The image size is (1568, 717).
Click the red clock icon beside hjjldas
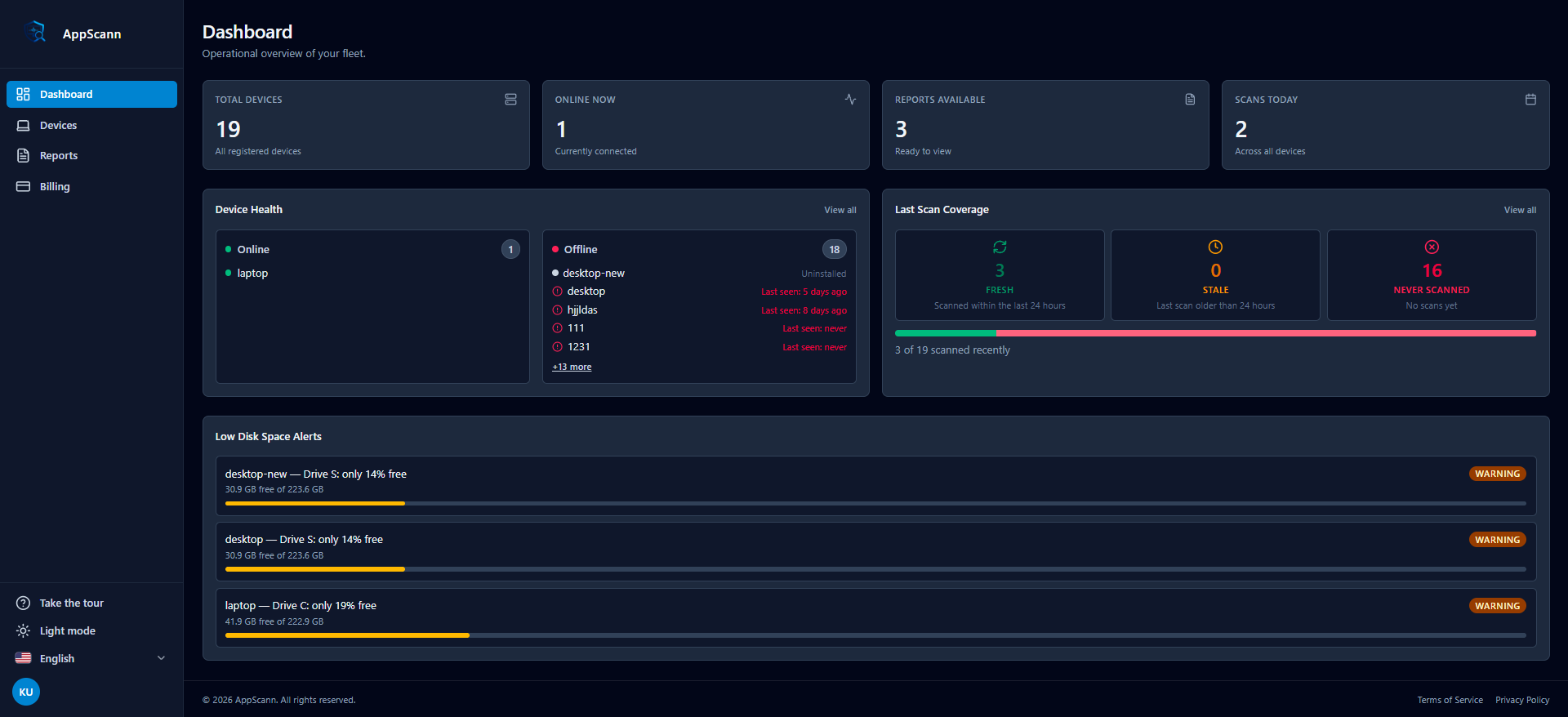(557, 310)
